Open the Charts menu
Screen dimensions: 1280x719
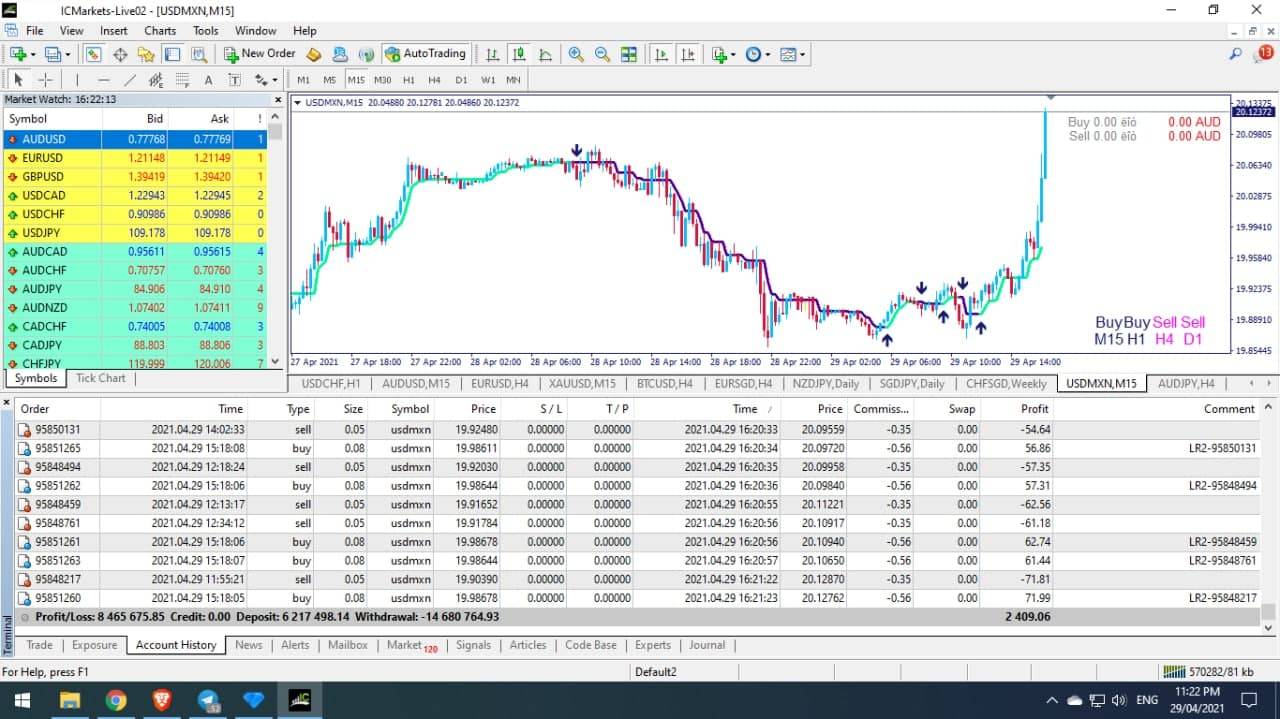[x=160, y=31]
